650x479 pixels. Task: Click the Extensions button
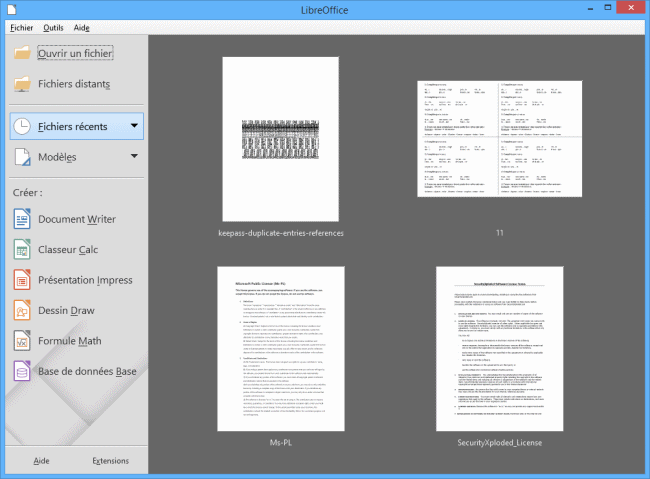pyautogui.click(x=110, y=460)
